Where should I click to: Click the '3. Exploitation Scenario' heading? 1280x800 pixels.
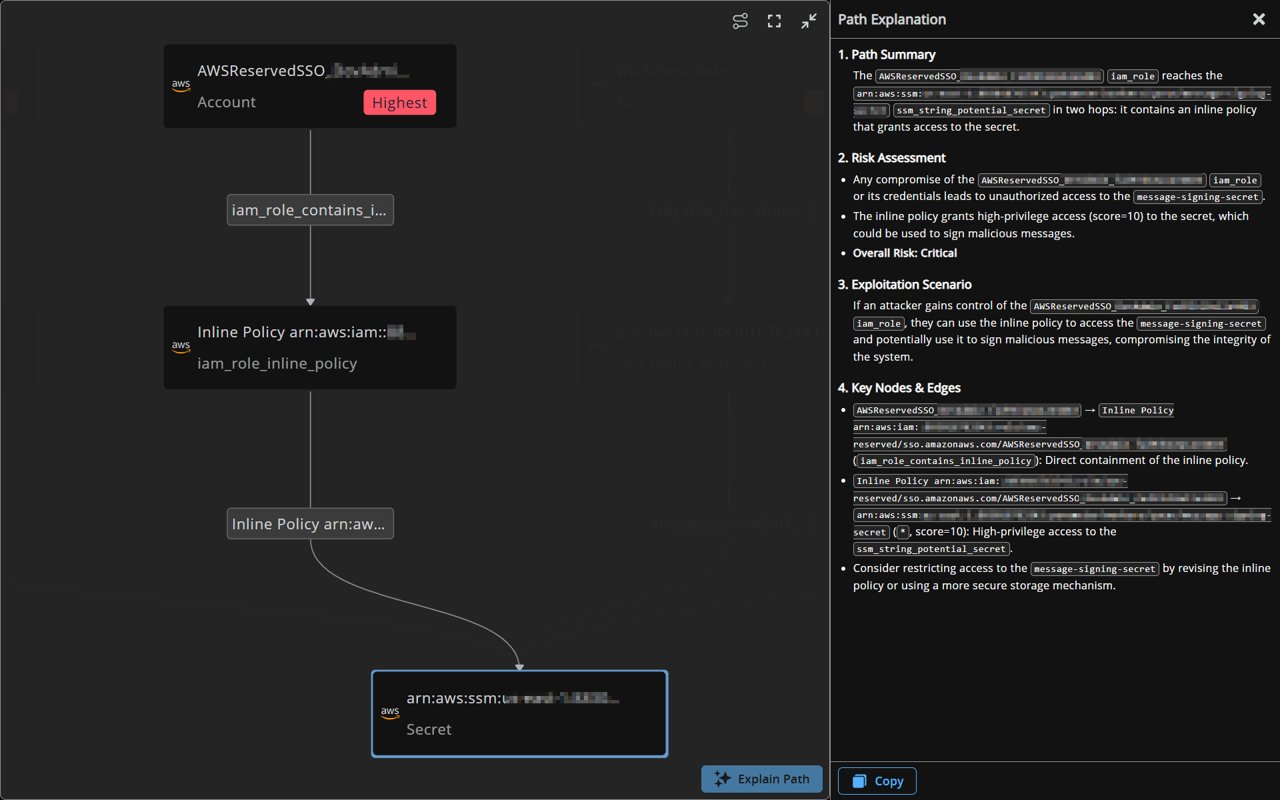point(905,285)
